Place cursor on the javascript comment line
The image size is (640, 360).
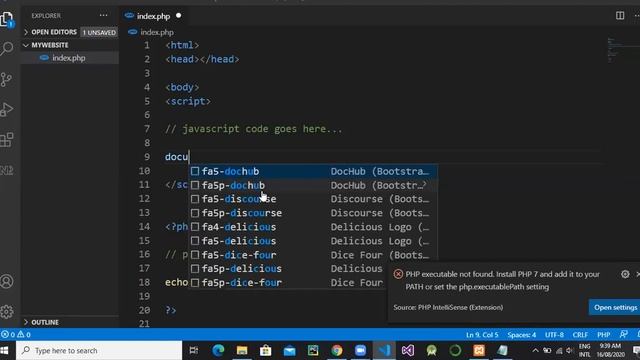253,129
